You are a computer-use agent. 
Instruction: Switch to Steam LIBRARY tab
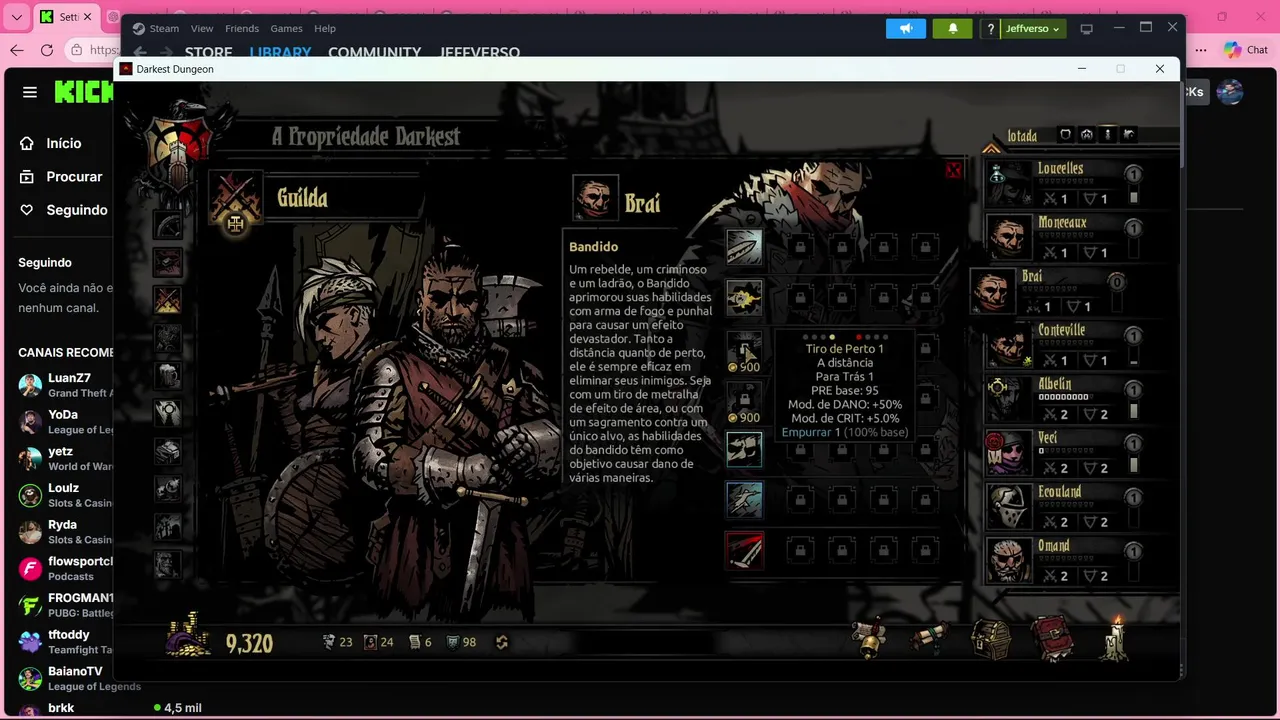coord(280,52)
